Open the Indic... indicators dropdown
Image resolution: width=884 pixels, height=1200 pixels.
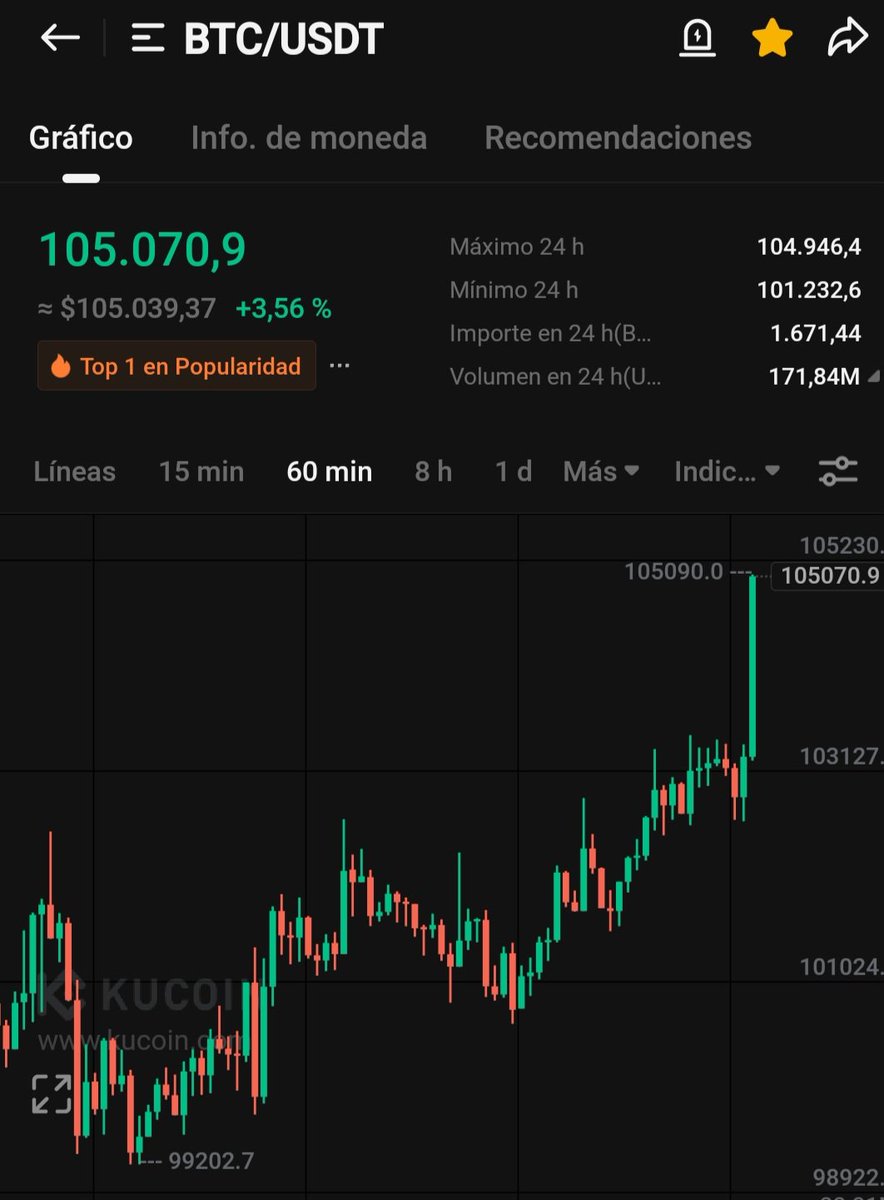click(x=727, y=472)
